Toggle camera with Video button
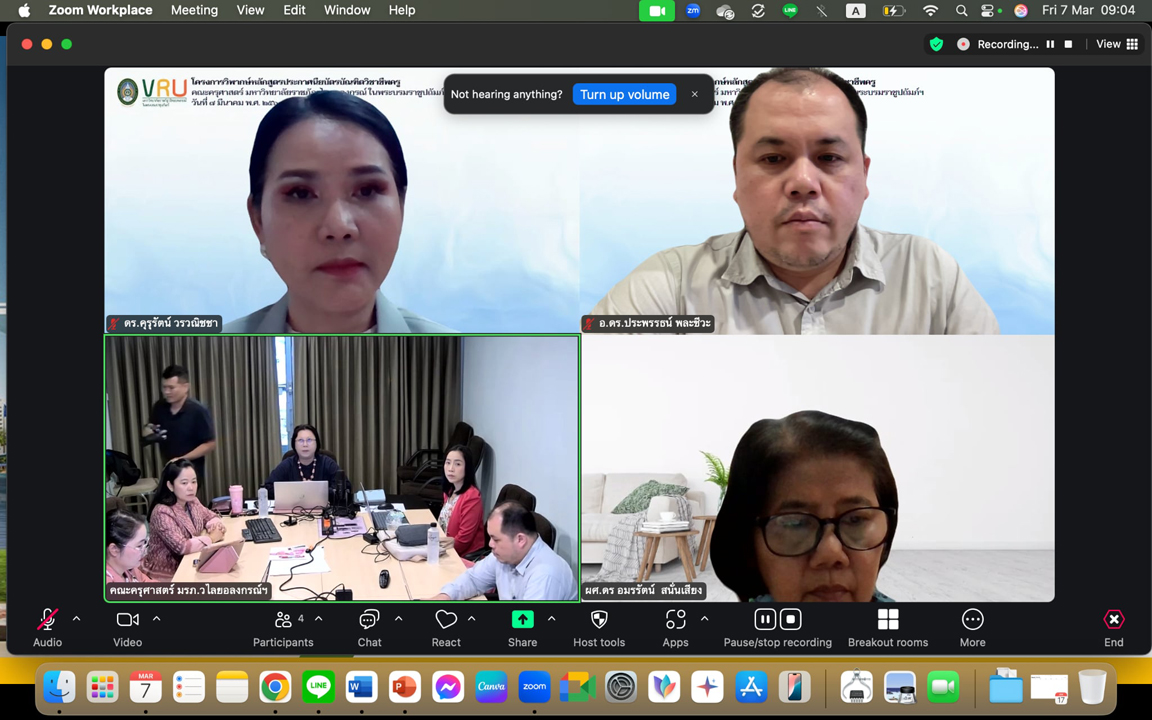Screen dimensions: 1152x720 [x=127, y=620]
